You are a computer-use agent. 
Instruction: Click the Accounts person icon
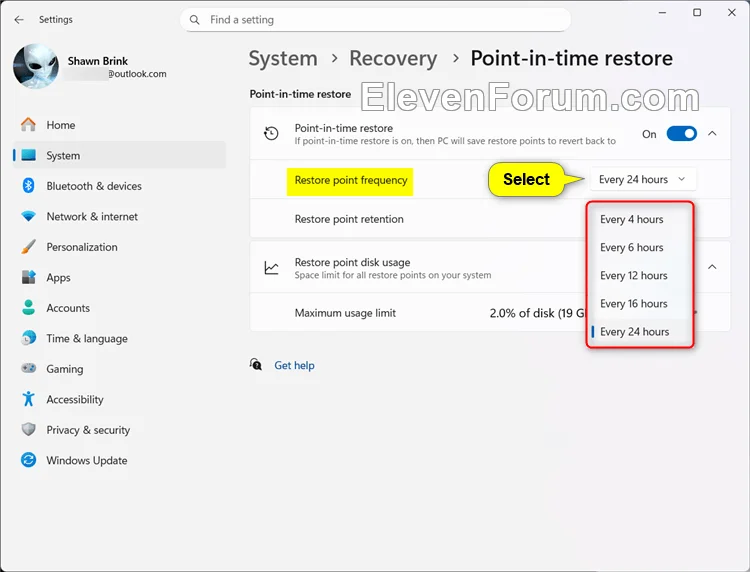28,308
